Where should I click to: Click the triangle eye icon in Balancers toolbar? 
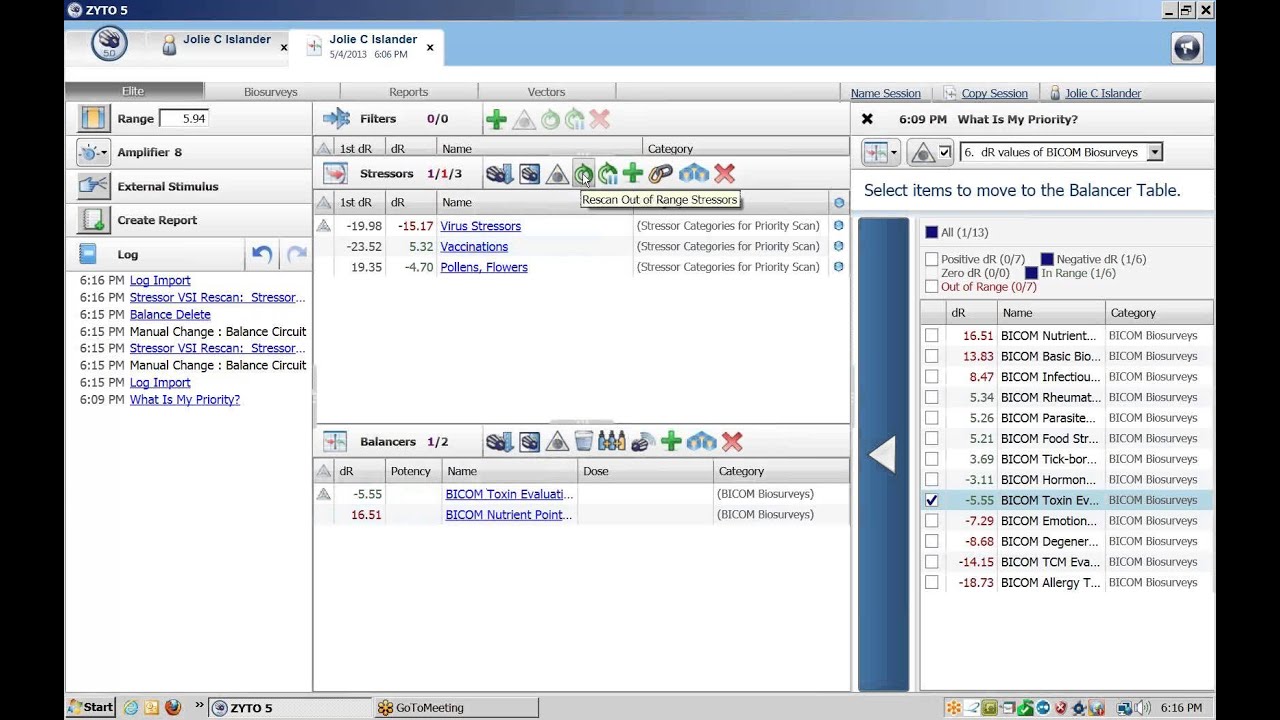(558, 442)
